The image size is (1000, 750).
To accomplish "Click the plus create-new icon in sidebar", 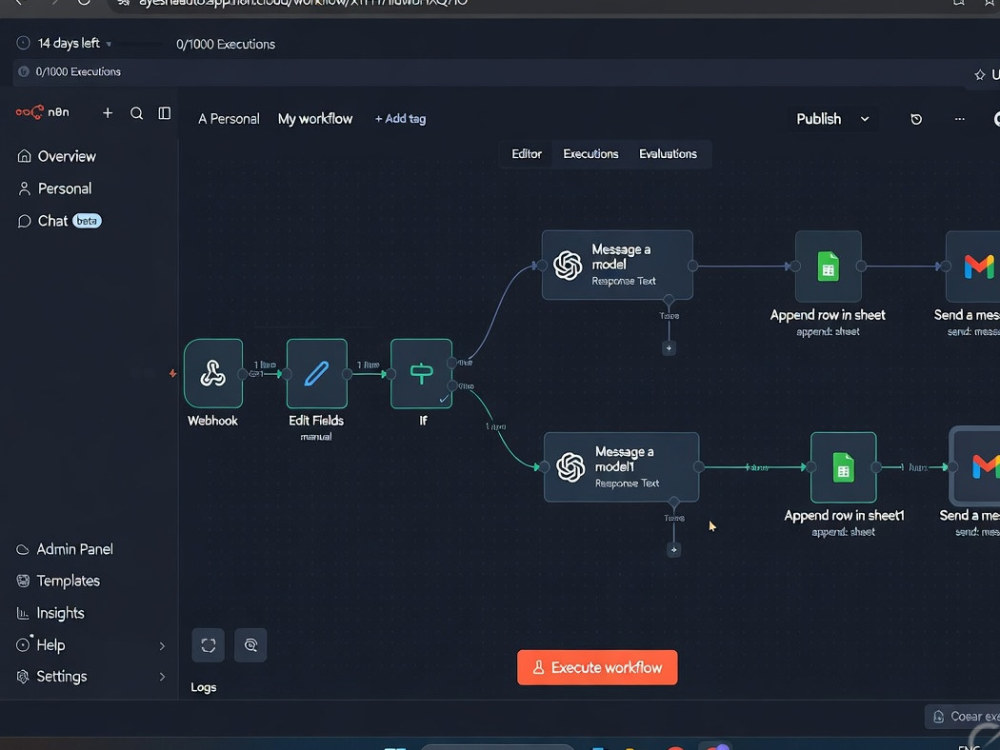I will [108, 113].
